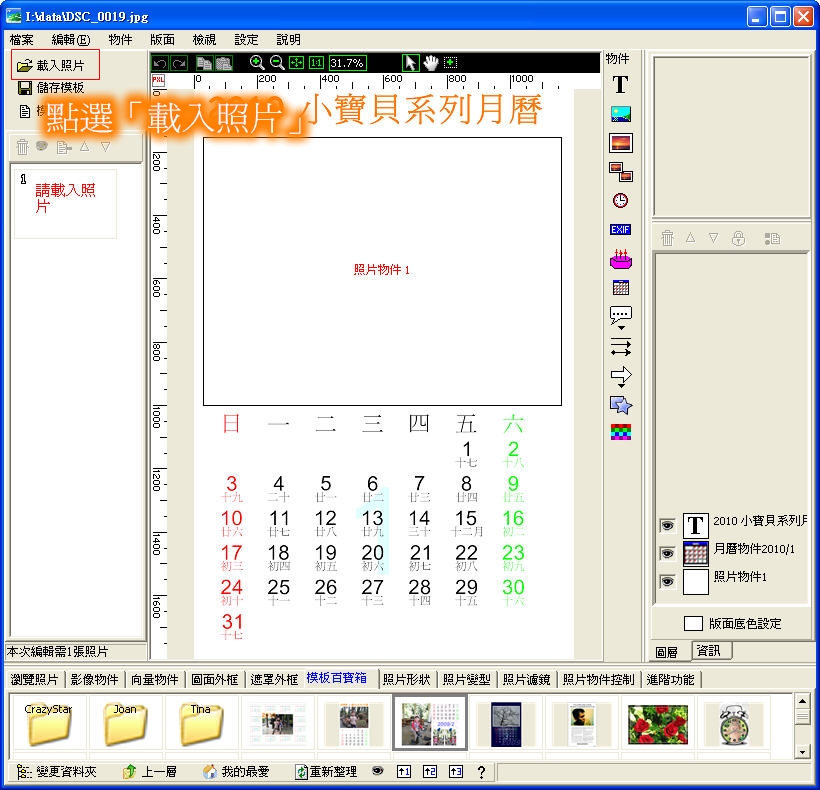This screenshot has width=820, height=790.
Task: Switch to the 照片濾鏡 tab
Action: pyautogui.click(x=526, y=679)
